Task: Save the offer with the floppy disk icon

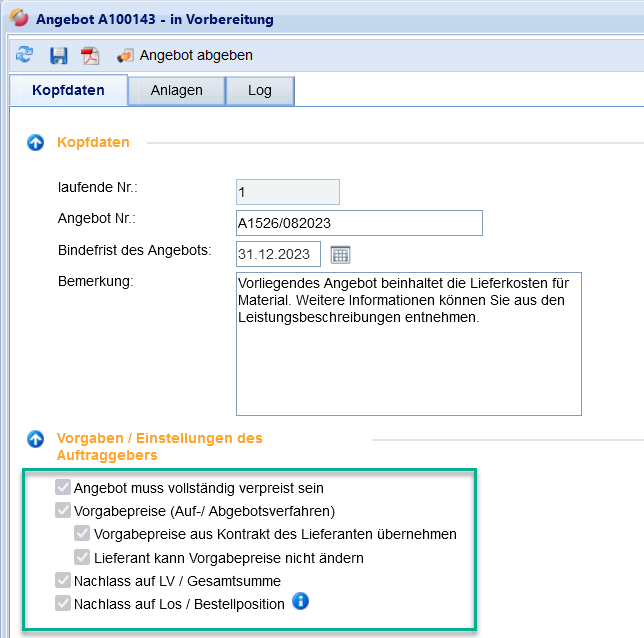Action: pyautogui.click(x=58, y=55)
